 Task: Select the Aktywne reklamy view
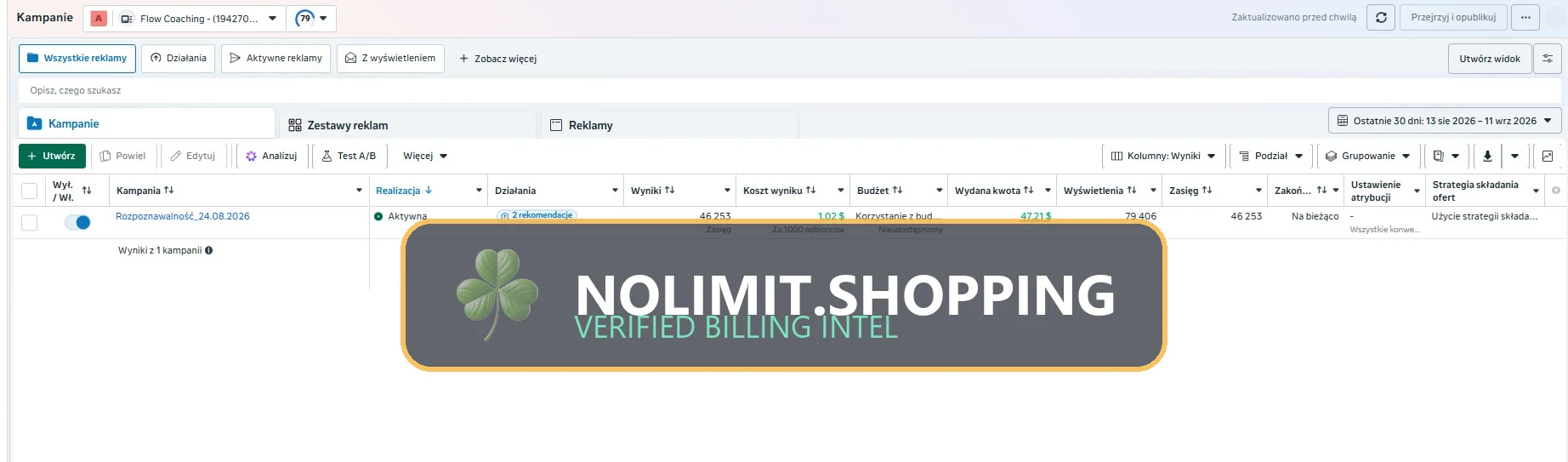276,59
